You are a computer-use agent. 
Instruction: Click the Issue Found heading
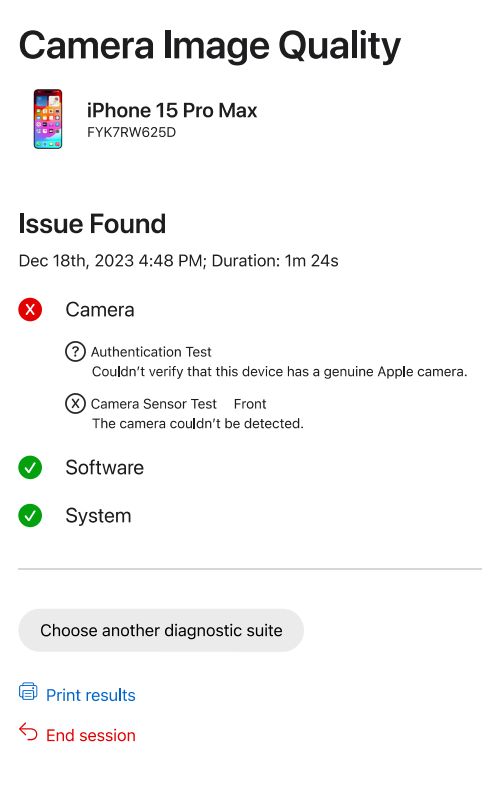[x=92, y=224]
